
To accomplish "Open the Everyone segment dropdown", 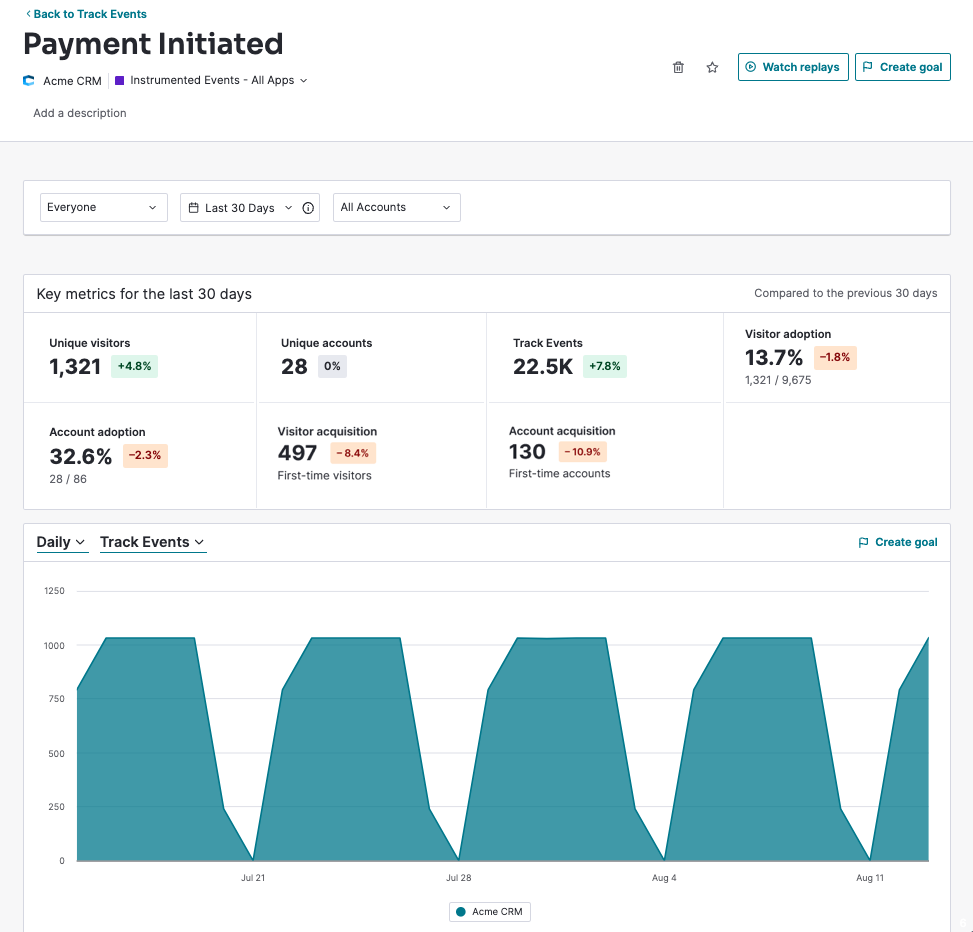I will point(101,208).
